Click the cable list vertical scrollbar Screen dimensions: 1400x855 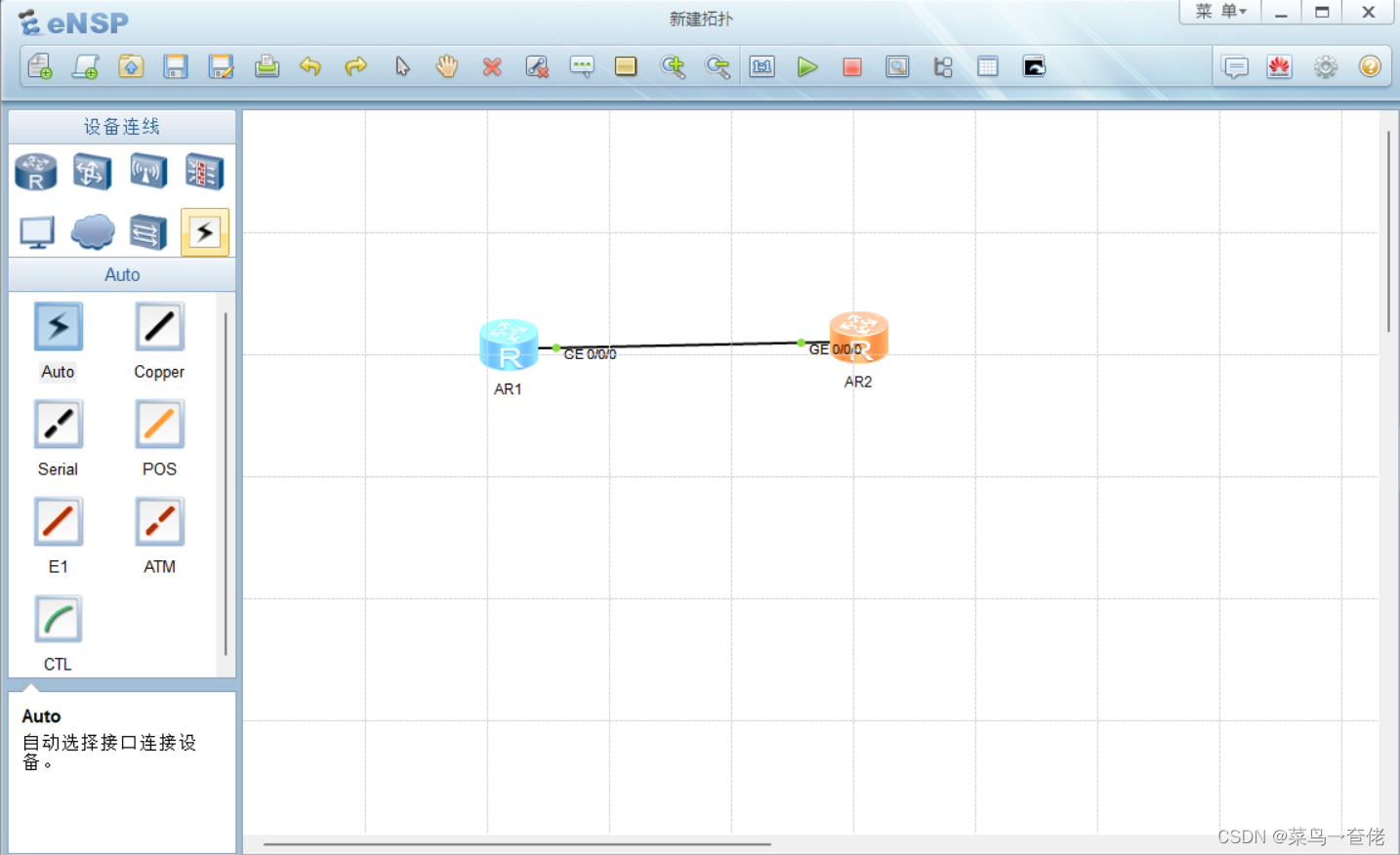226,483
